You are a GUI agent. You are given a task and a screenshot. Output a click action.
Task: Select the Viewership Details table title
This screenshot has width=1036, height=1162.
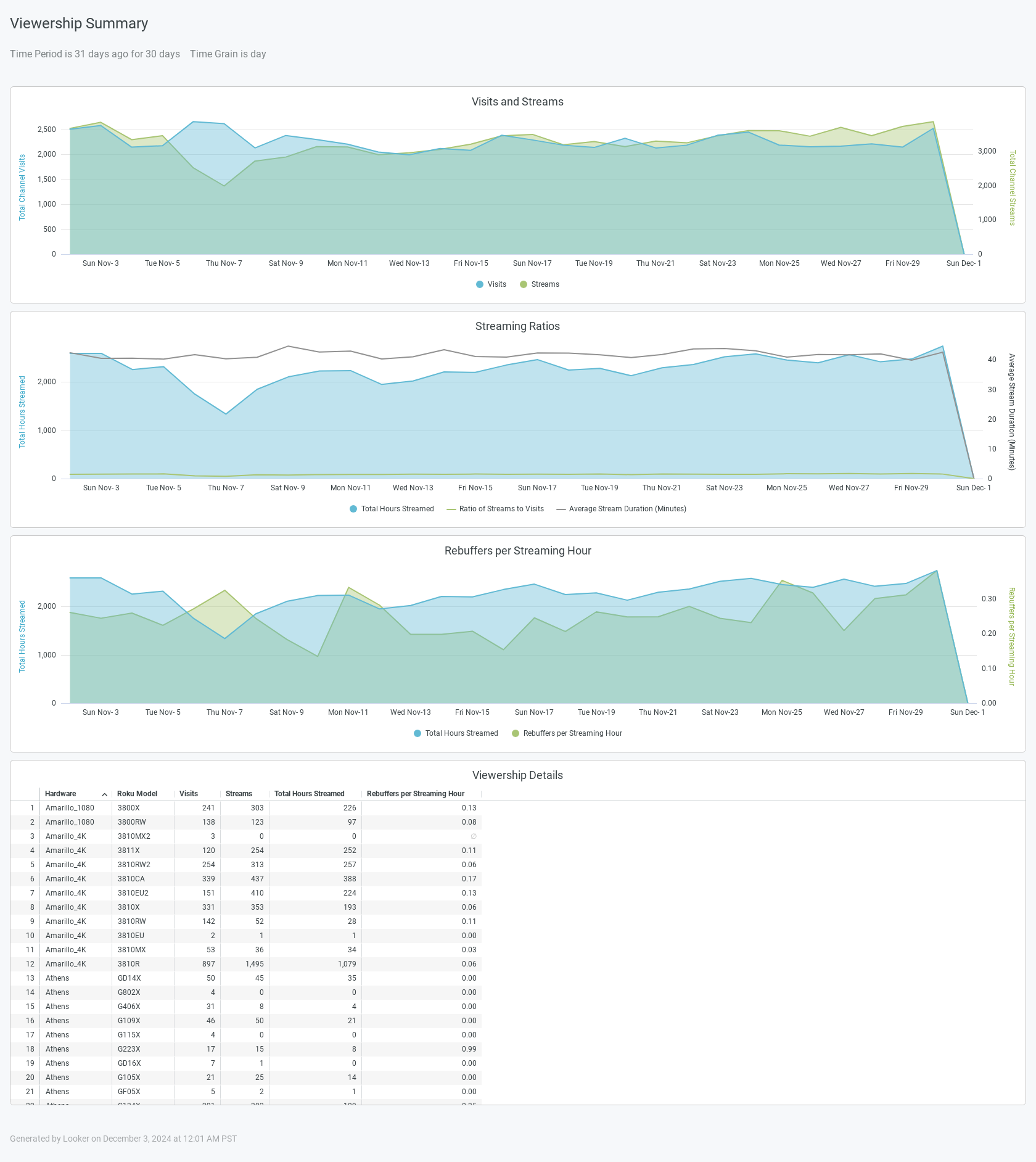517,775
